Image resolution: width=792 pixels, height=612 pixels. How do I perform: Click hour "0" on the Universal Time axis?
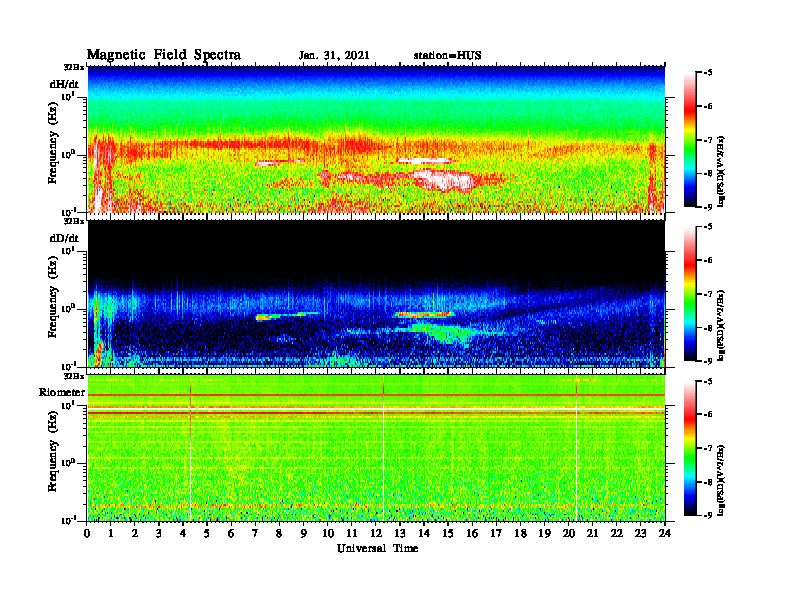(x=87, y=533)
